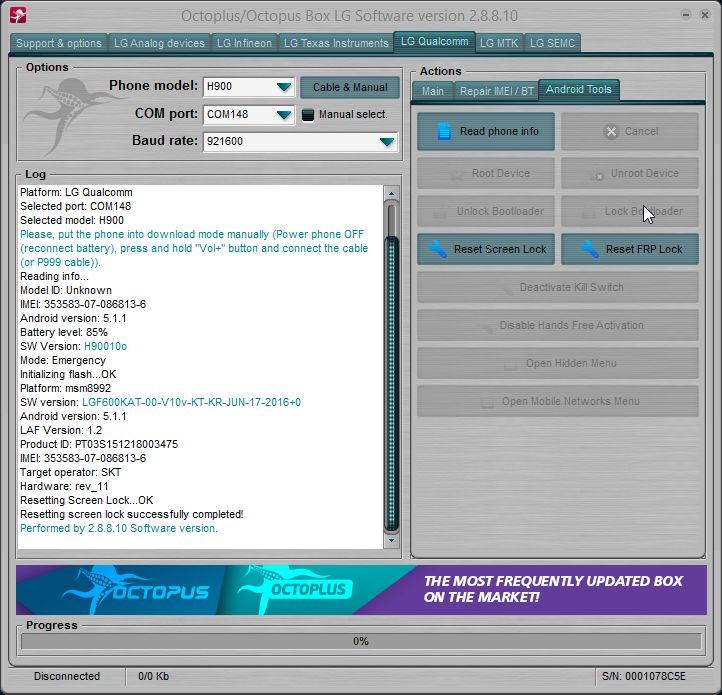Click the log scroll down arrow
The image size is (722, 695).
tap(391, 540)
